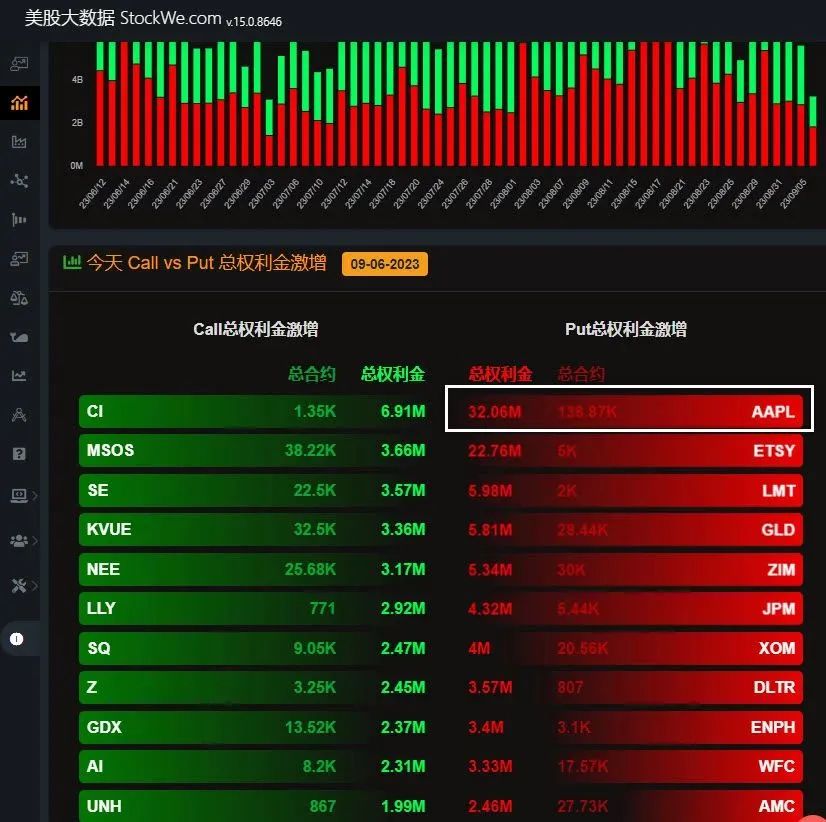
Task: Open the UNH call row
Action: point(255,806)
